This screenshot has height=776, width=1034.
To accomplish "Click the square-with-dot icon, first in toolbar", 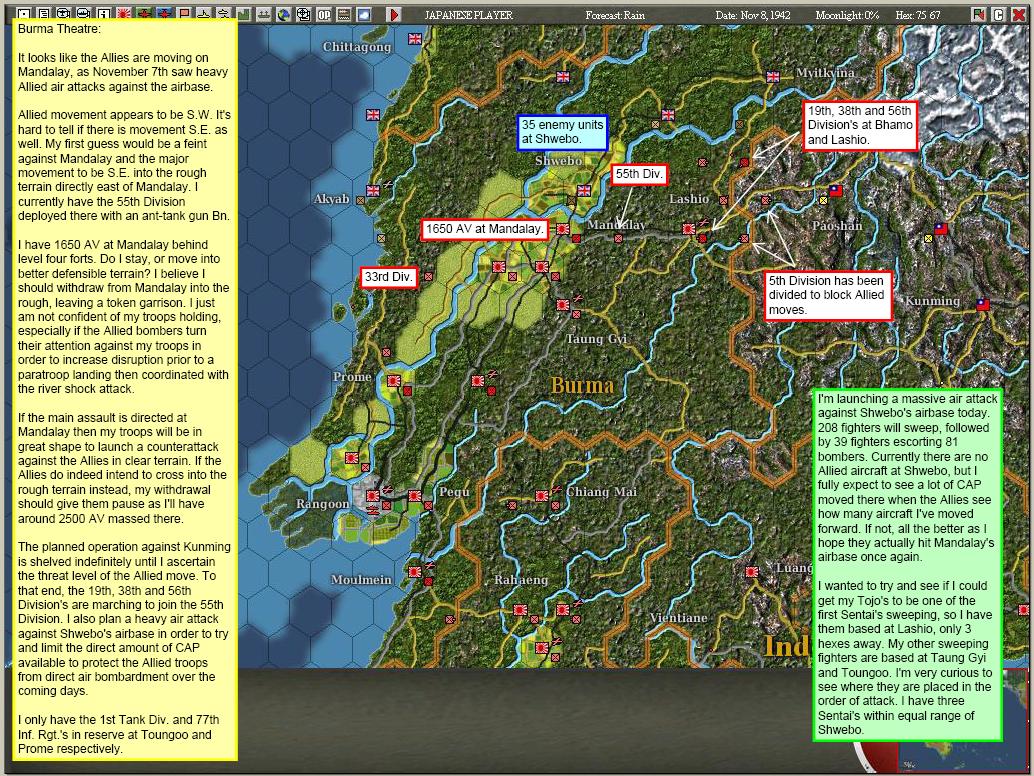I will [24, 14].
